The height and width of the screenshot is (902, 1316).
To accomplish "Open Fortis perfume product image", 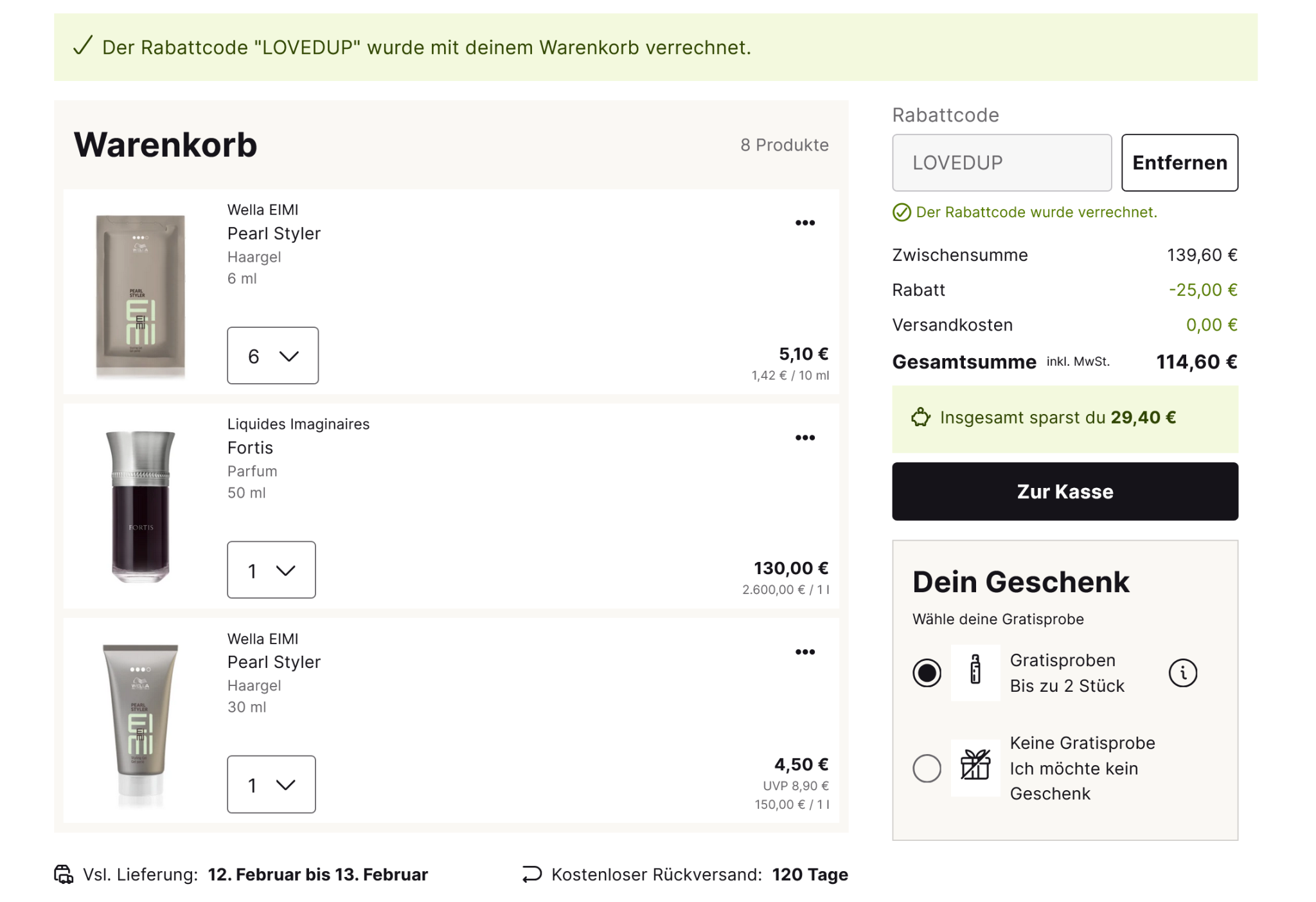I will coord(141,506).
